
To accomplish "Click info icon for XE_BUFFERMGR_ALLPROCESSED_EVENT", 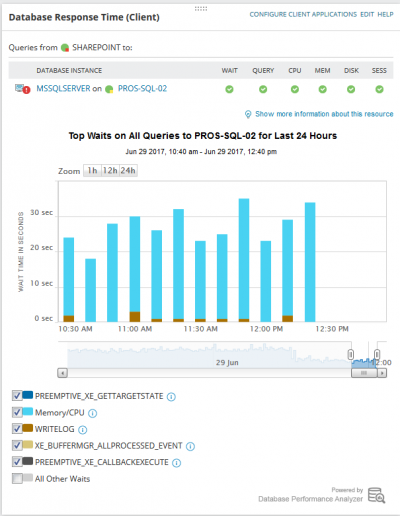I will (x=190, y=446).
